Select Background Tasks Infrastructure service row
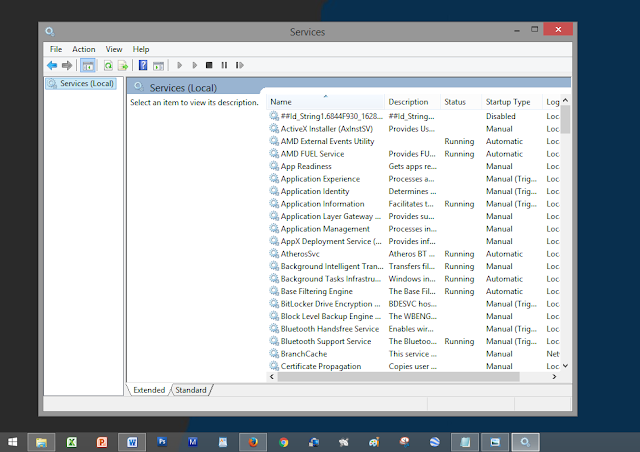The width and height of the screenshot is (640, 452). click(414, 279)
